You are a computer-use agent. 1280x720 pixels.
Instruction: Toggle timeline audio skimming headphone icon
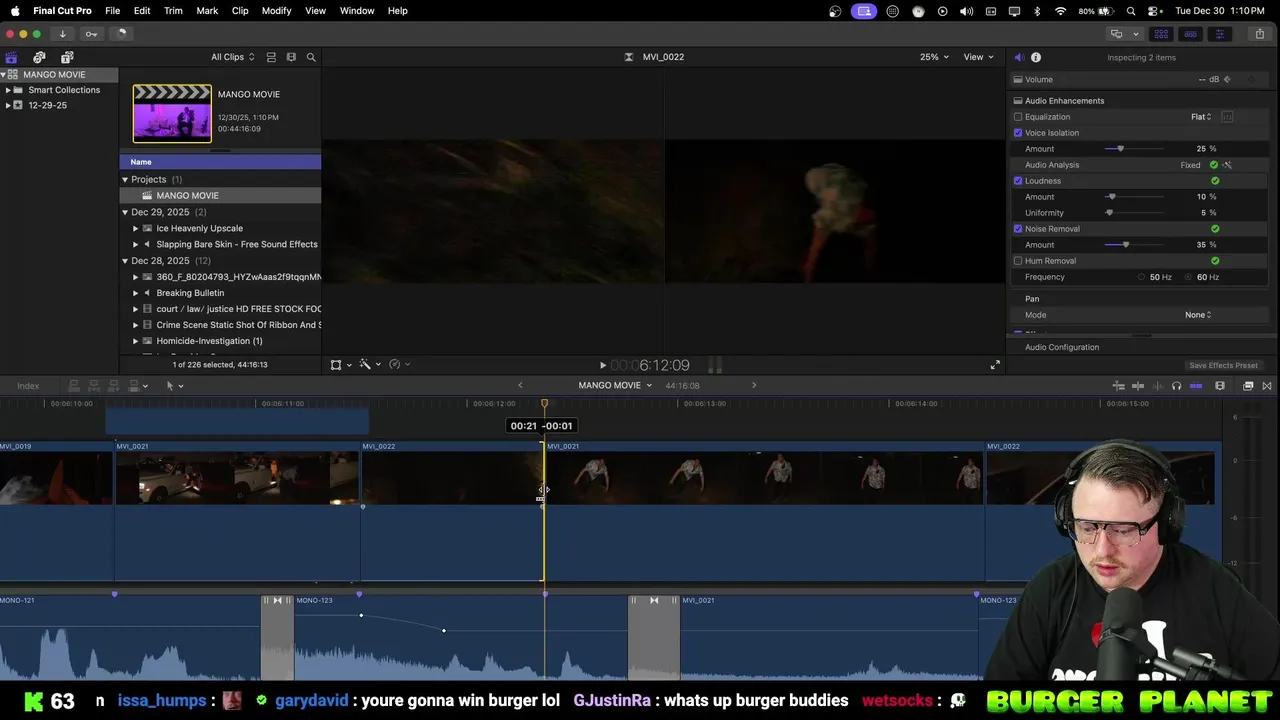coord(1176,386)
